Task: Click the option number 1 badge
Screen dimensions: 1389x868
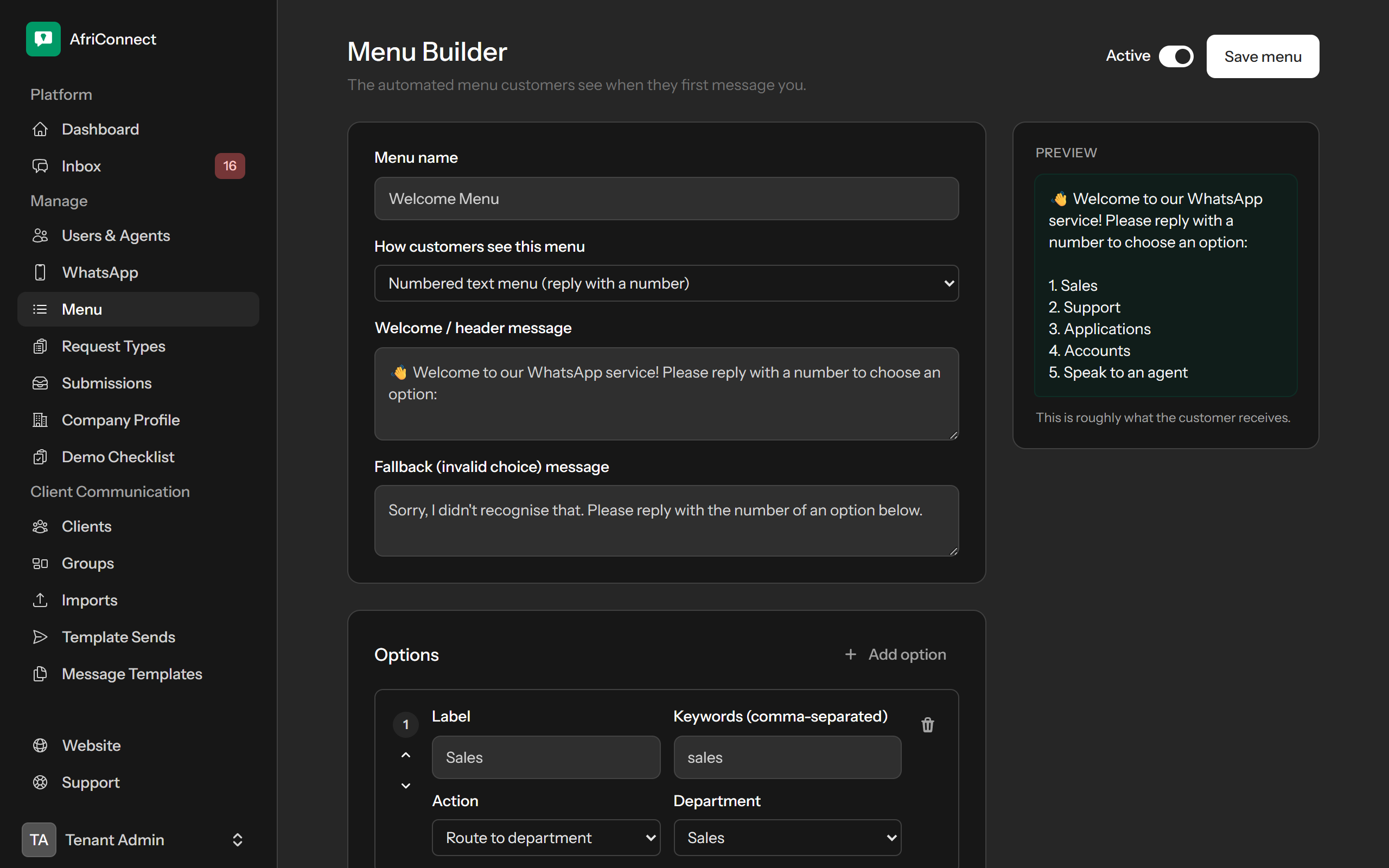Action: point(406,724)
